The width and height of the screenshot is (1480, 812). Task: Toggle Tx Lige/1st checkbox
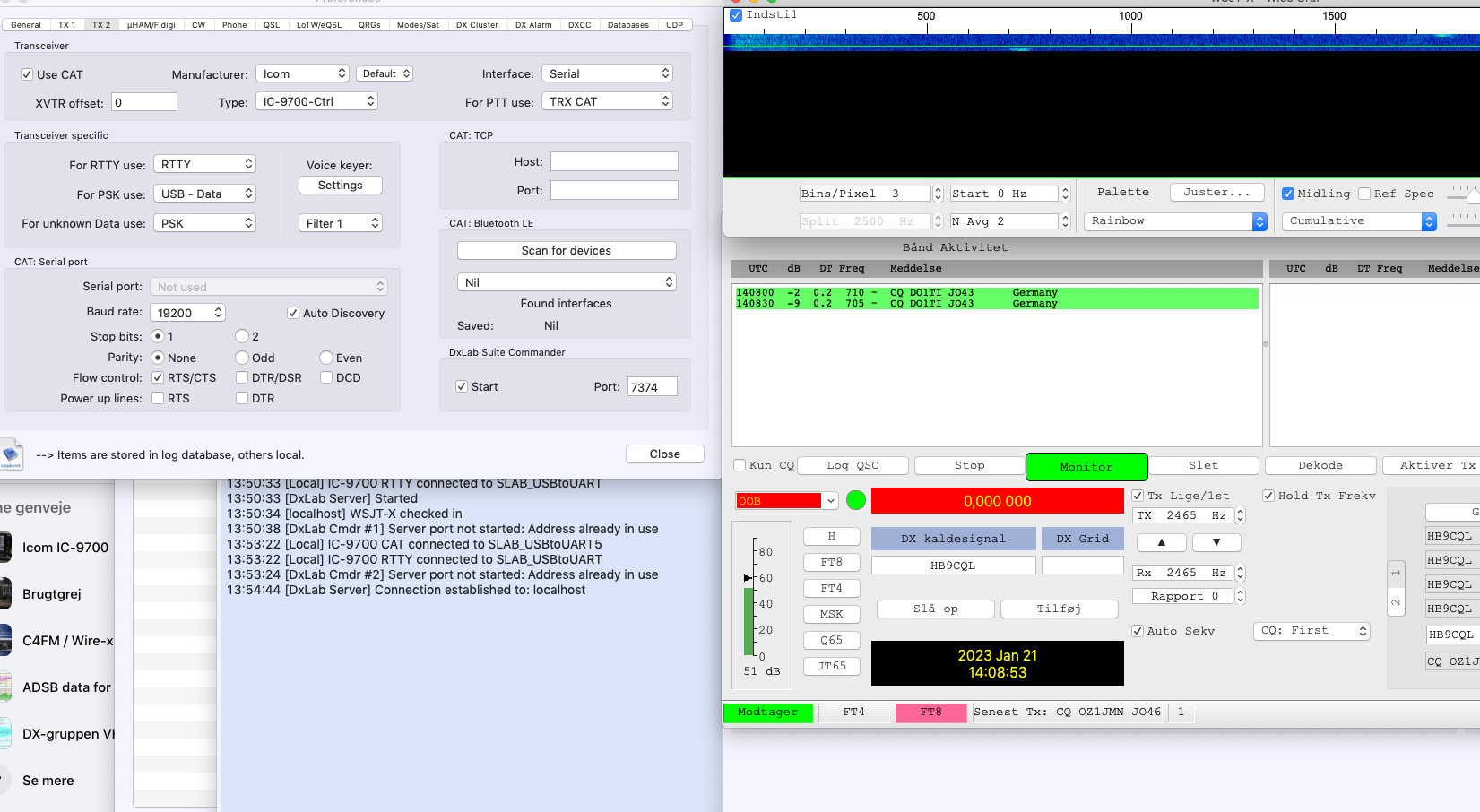tap(1138, 496)
